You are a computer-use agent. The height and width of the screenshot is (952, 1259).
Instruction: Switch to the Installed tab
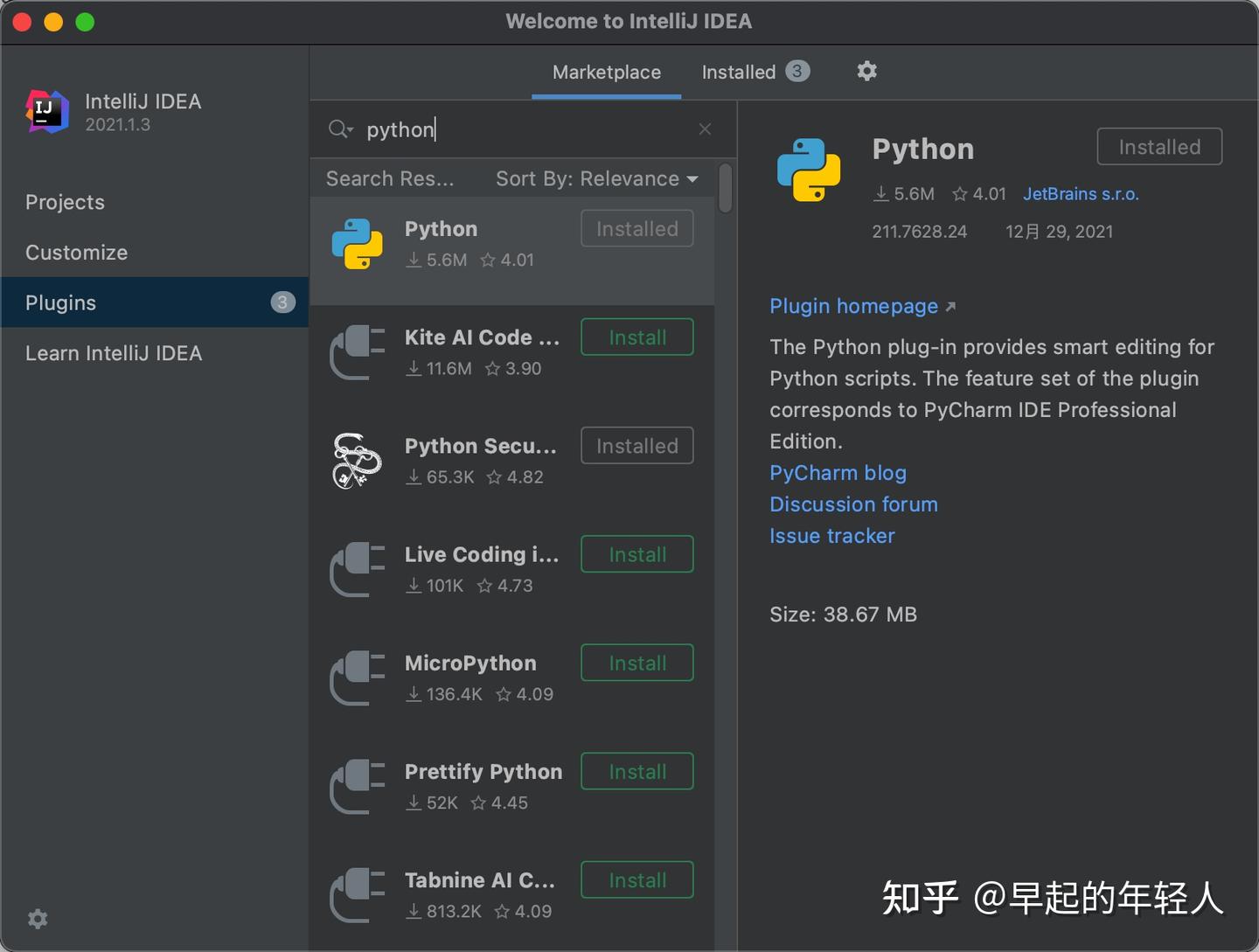tap(739, 72)
